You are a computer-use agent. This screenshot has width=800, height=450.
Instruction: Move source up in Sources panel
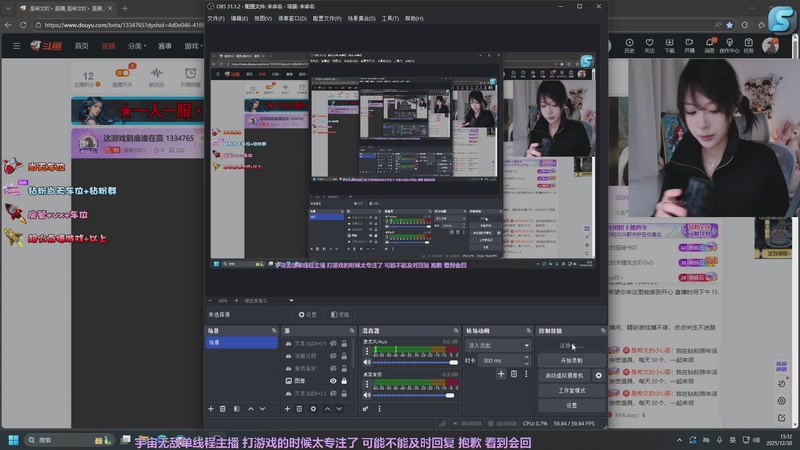327,409
